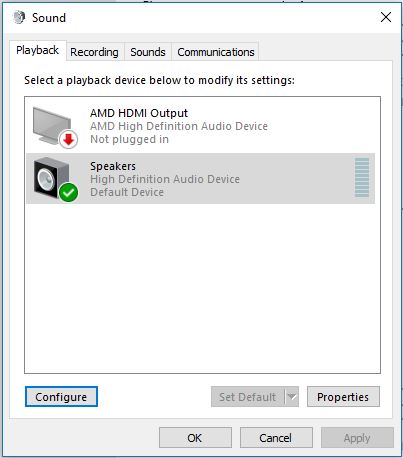The width and height of the screenshot is (403, 458).
Task: Click the Configure button
Action: pyautogui.click(x=61, y=397)
